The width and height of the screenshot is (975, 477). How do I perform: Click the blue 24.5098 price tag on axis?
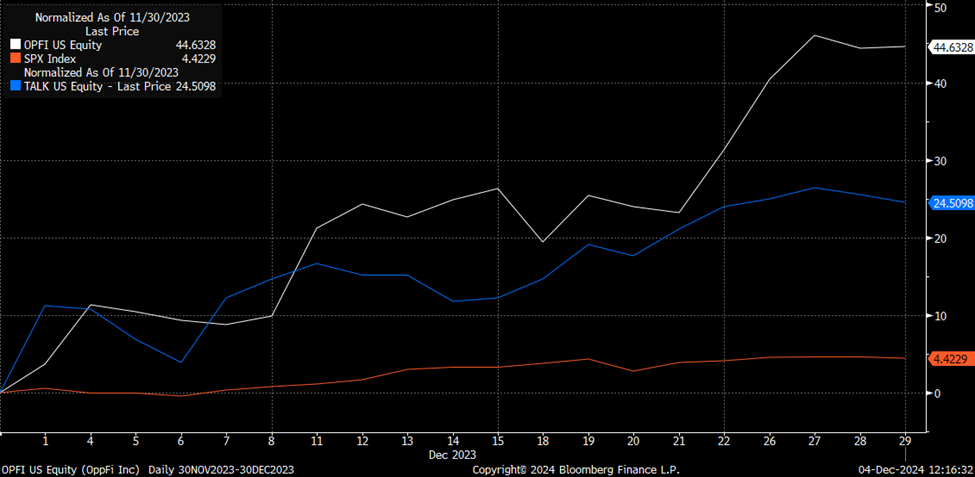point(950,203)
